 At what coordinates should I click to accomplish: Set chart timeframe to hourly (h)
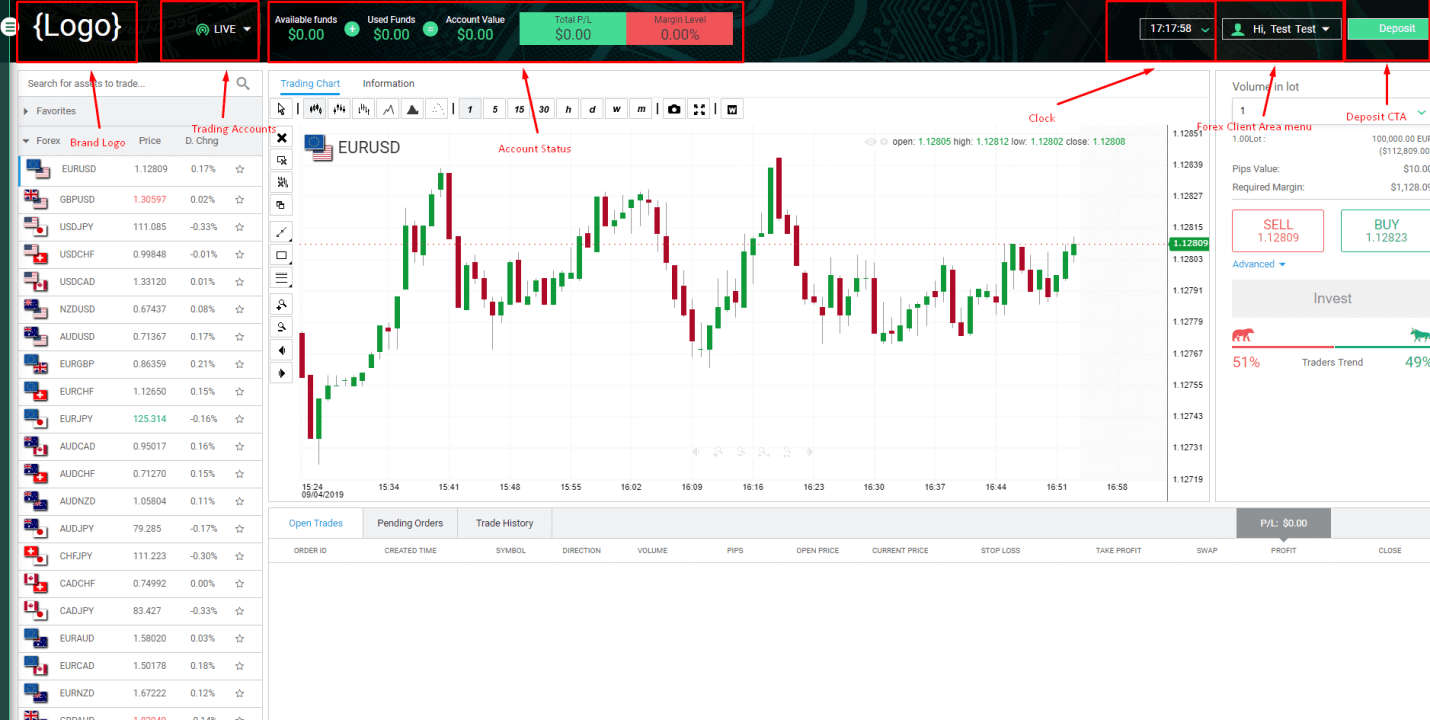pos(568,109)
